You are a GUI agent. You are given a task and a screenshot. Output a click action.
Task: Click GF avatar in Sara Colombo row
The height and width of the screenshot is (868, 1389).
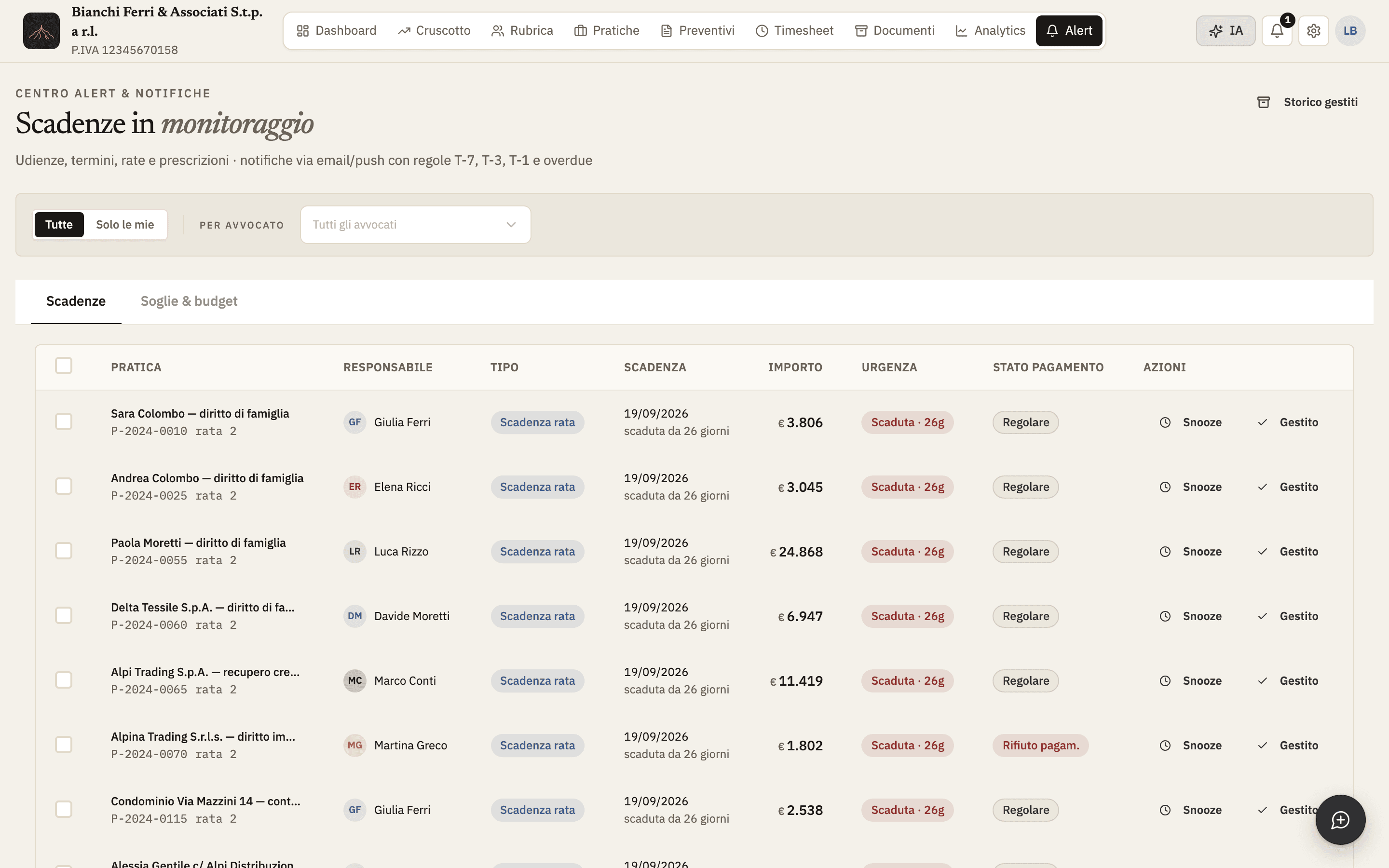tap(354, 422)
